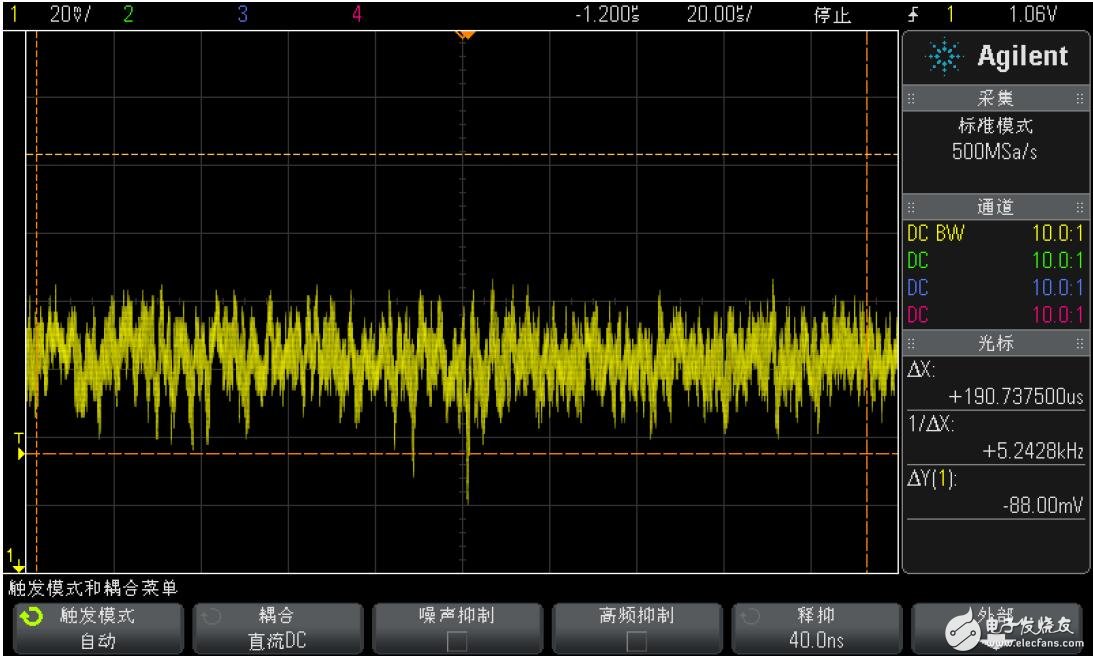Open the 触发模式 自动 trigger mode softkey
Screen dimensions: 1093x660
[x=96, y=628]
